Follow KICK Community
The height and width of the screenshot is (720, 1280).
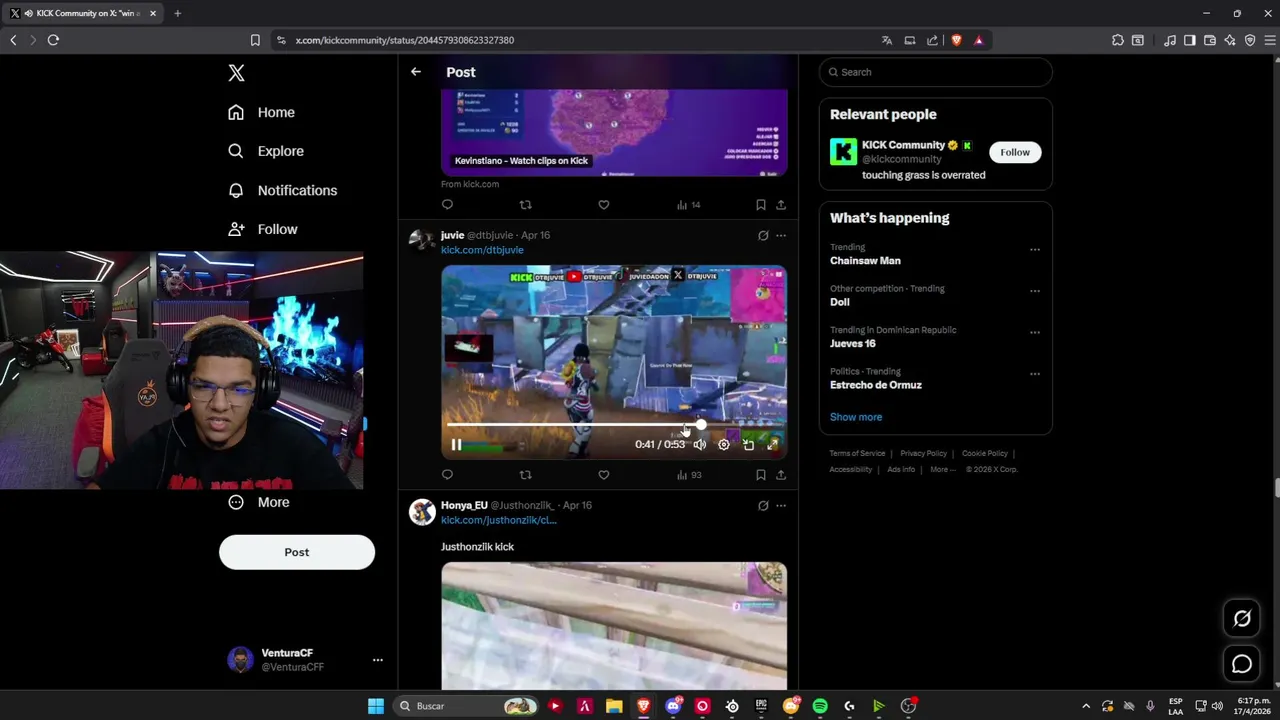tap(1015, 152)
